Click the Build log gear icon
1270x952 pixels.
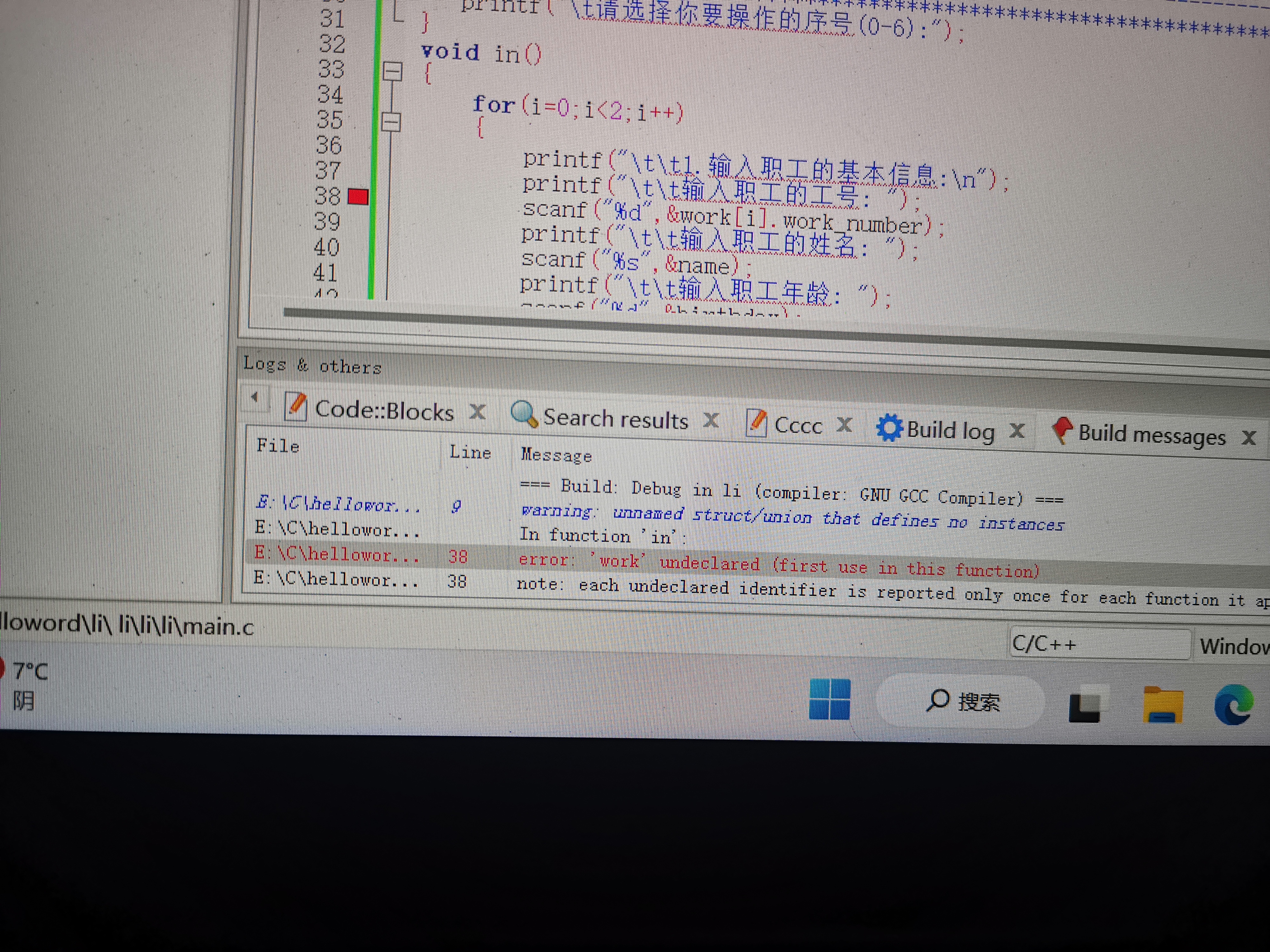pyautogui.click(x=889, y=427)
